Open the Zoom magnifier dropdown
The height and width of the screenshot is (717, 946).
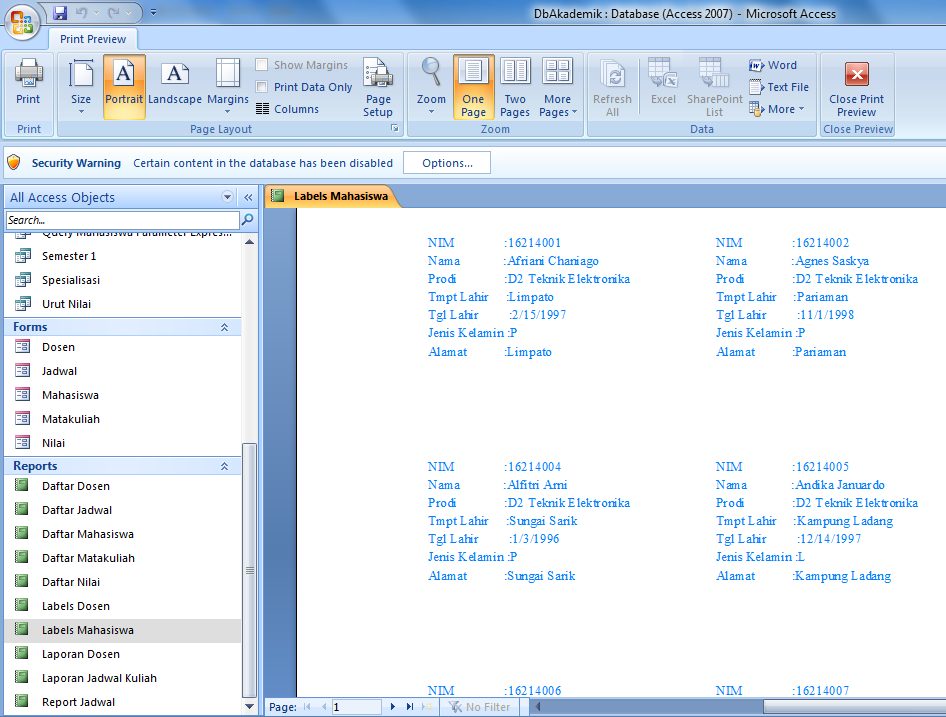(x=431, y=86)
